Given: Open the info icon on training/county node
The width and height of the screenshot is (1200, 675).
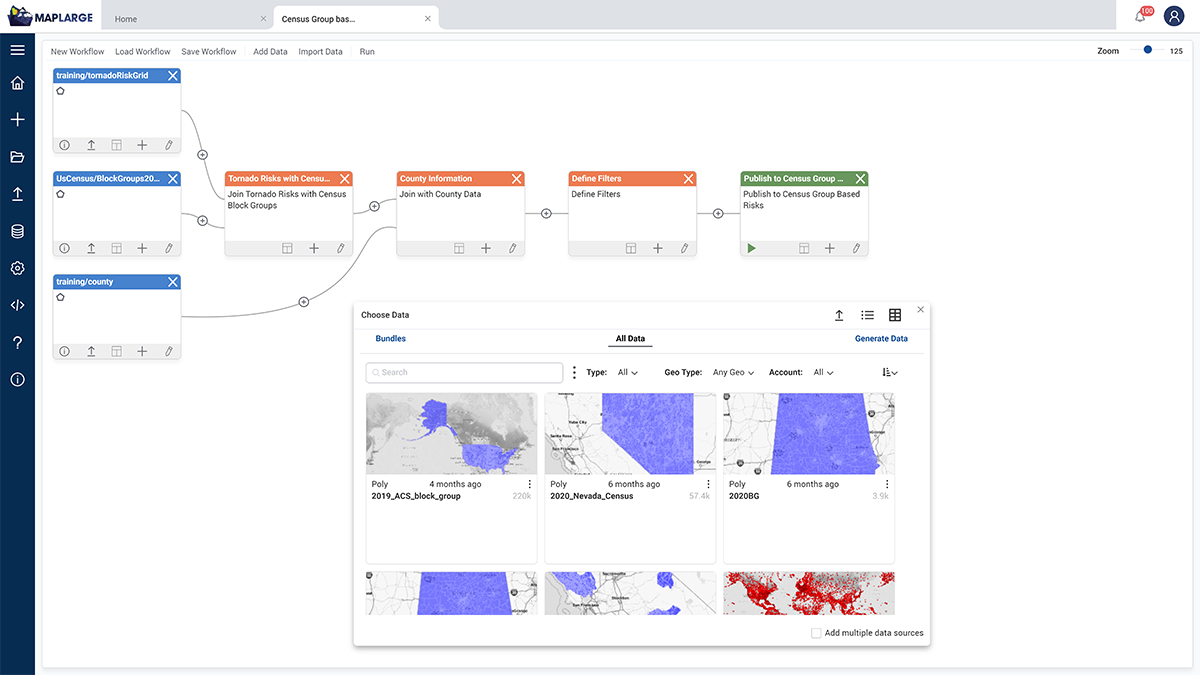Looking at the screenshot, I should [64, 351].
